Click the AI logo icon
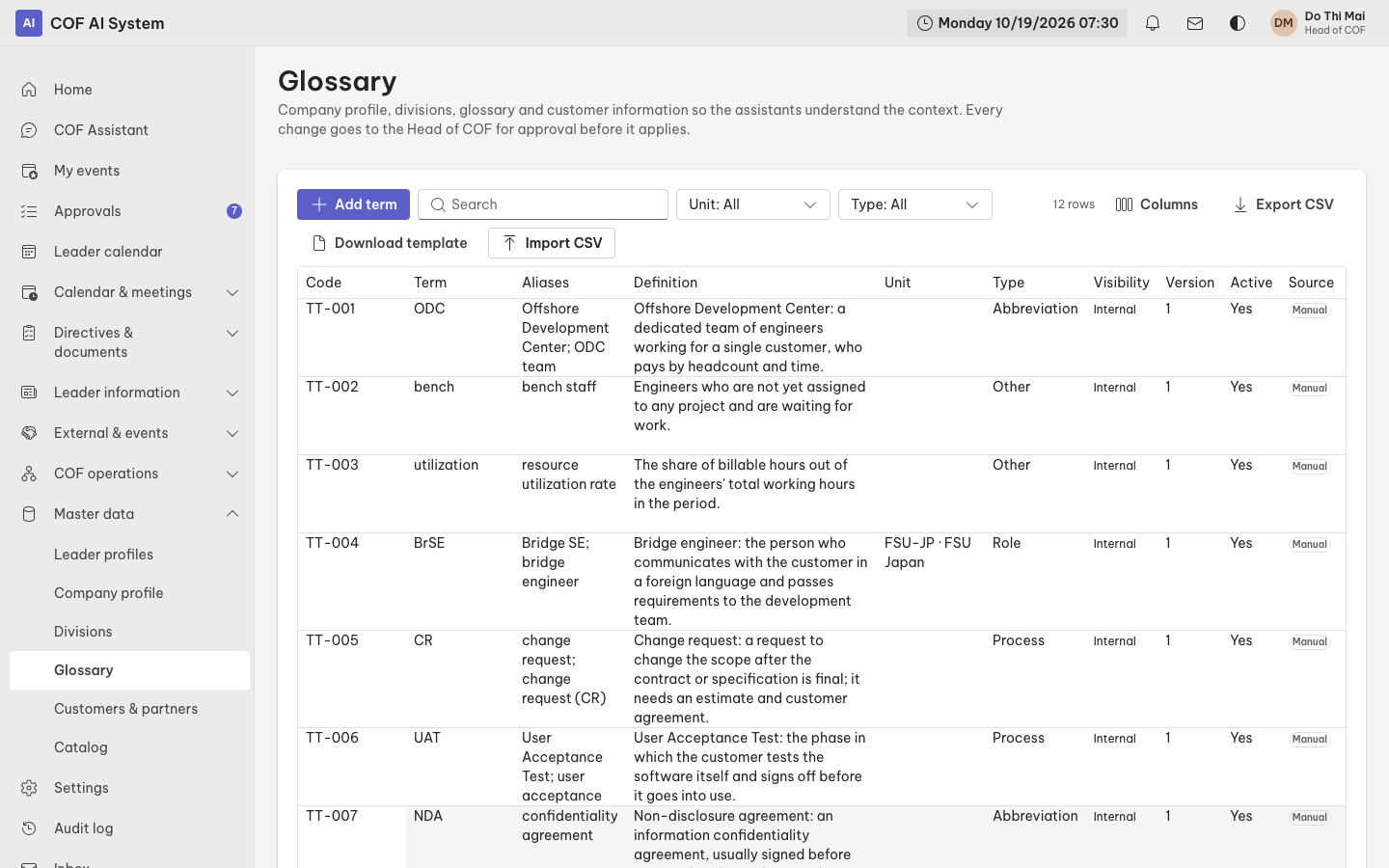This screenshot has width=1389, height=868. 29,23
